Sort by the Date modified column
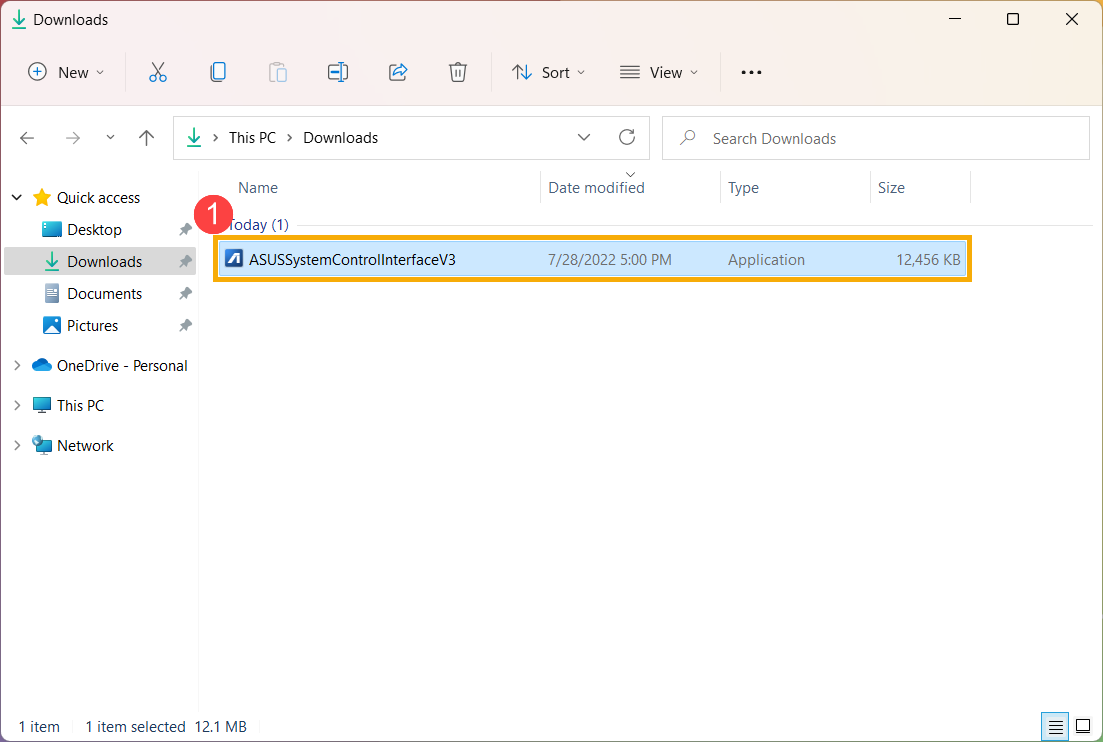The width and height of the screenshot is (1103, 742). [x=596, y=188]
